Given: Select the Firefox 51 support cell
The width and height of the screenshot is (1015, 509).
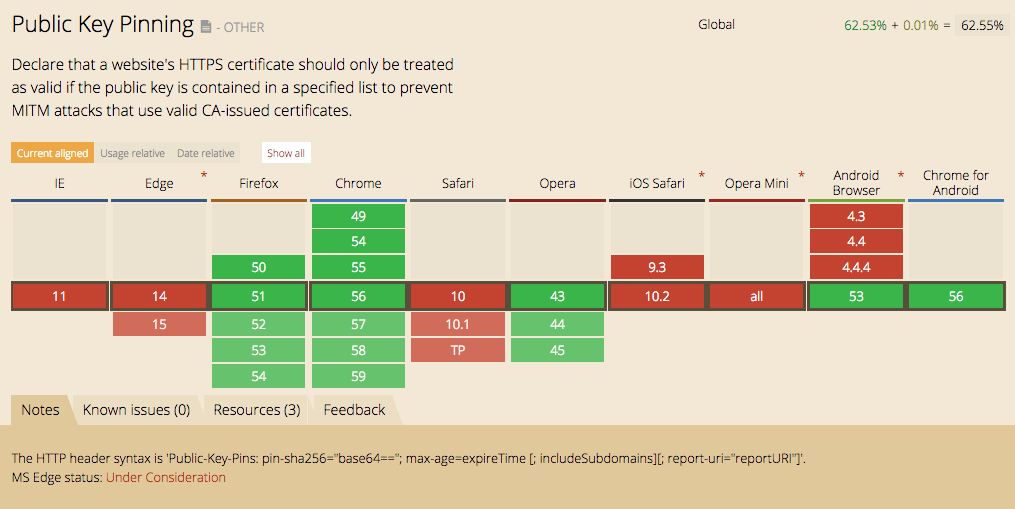Looking at the screenshot, I should [258, 297].
